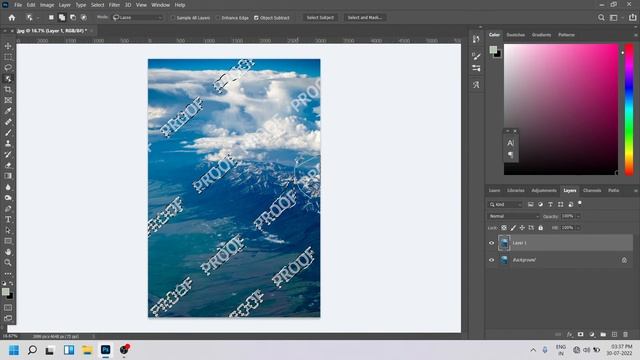
Task: Select the Pen tool
Action: point(8,209)
